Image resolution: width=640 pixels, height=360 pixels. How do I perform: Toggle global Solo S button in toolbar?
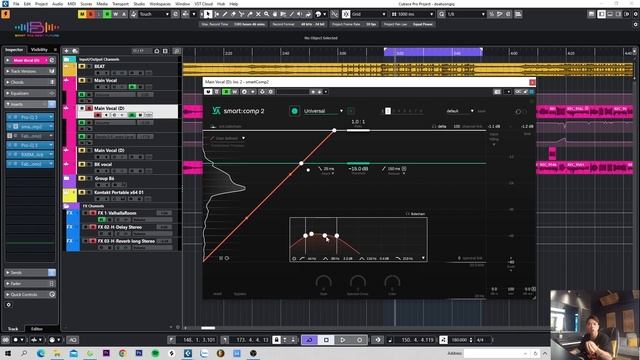click(91, 14)
